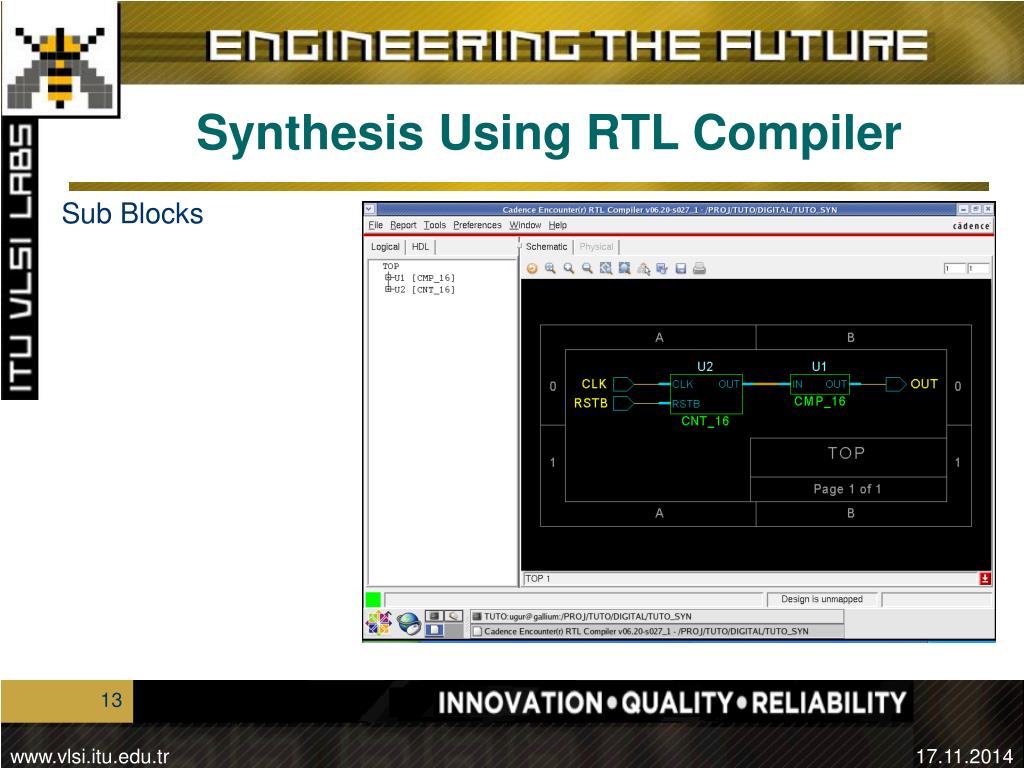Click the 'Design is unmapped' status text
Image resolution: width=1024 pixels, height=768 pixels.
[822, 600]
